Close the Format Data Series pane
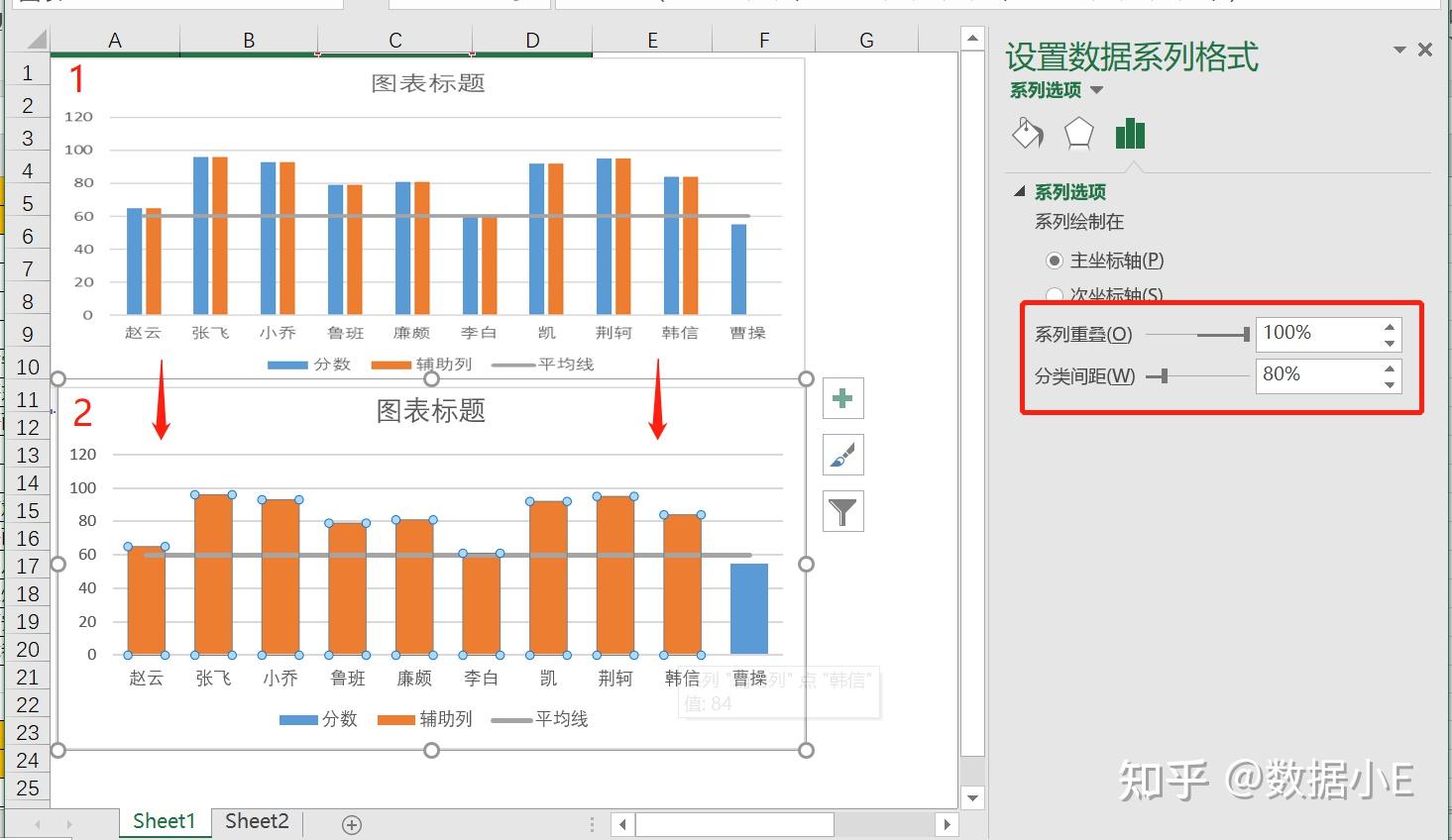 [1425, 50]
